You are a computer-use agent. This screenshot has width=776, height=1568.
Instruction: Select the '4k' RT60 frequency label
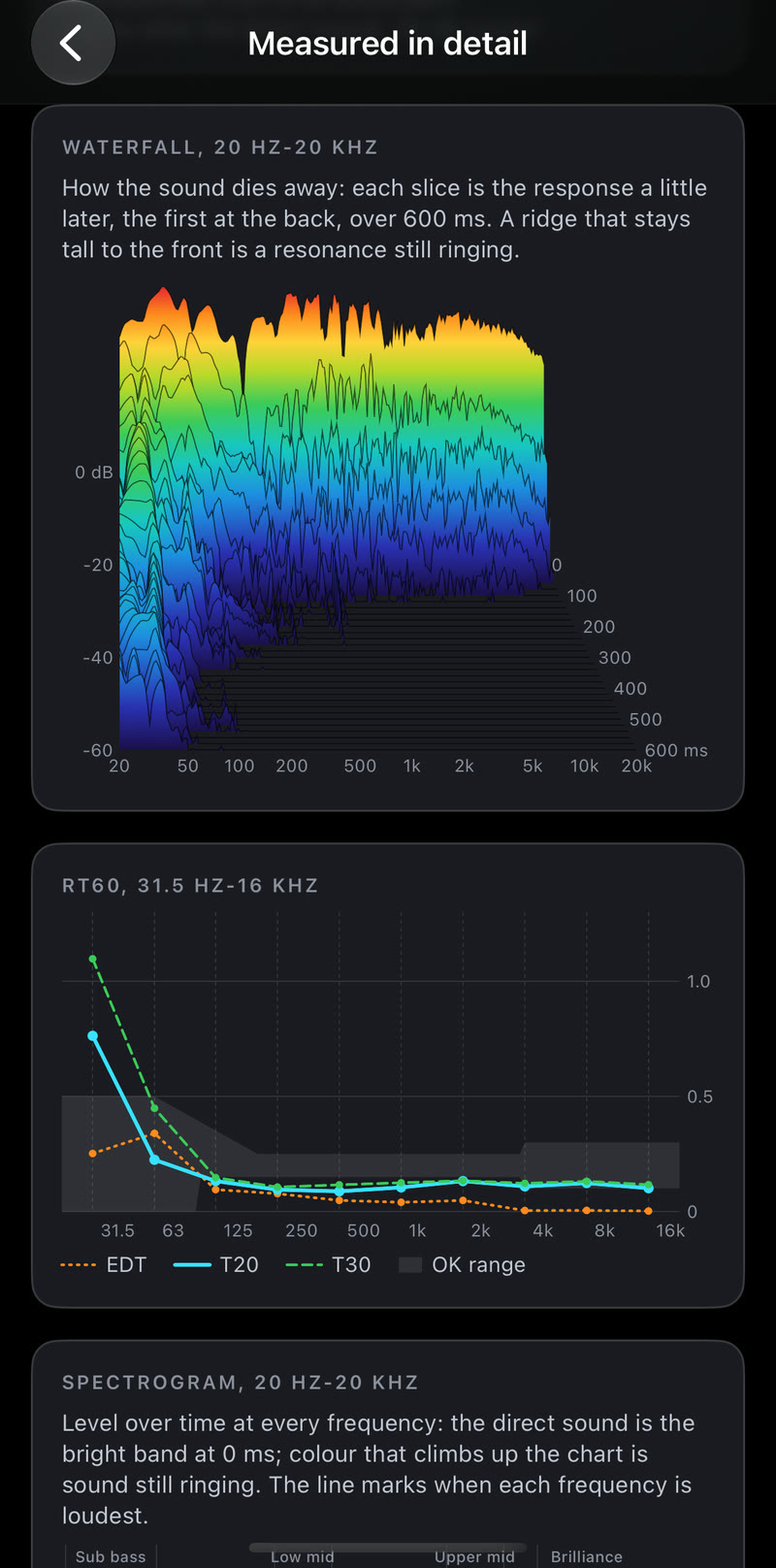point(543,1230)
